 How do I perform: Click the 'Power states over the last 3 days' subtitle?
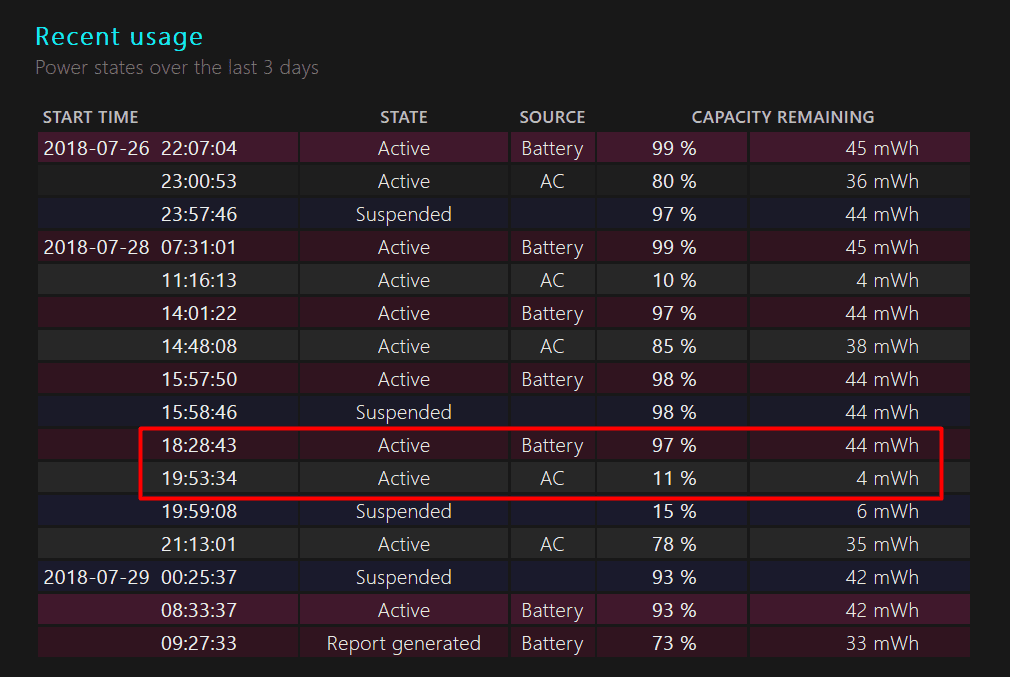pyautogui.click(x=177, y=68)
